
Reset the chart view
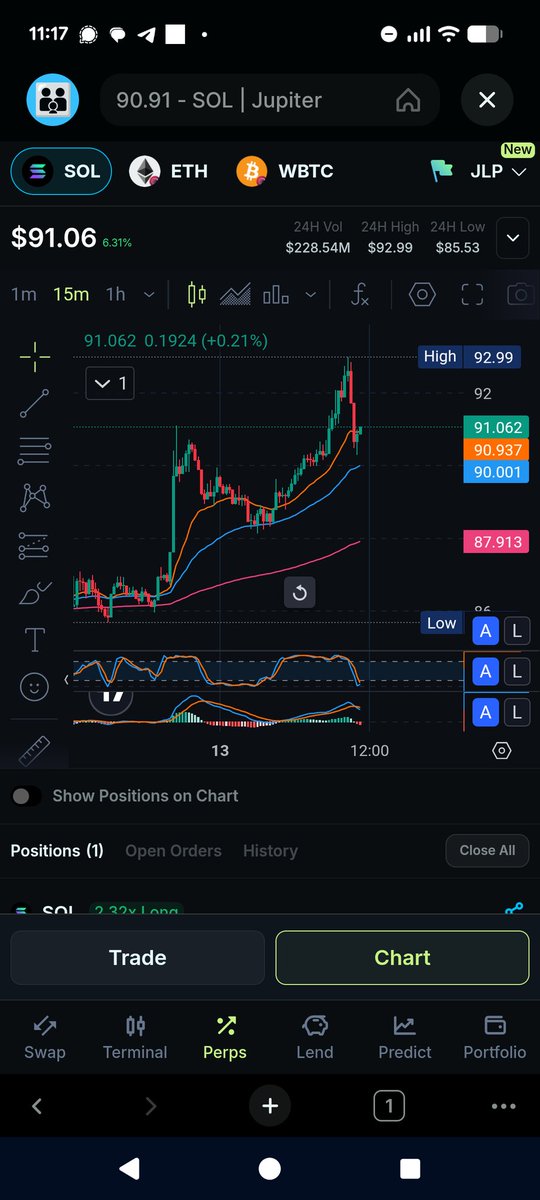[x=299, y=593]
